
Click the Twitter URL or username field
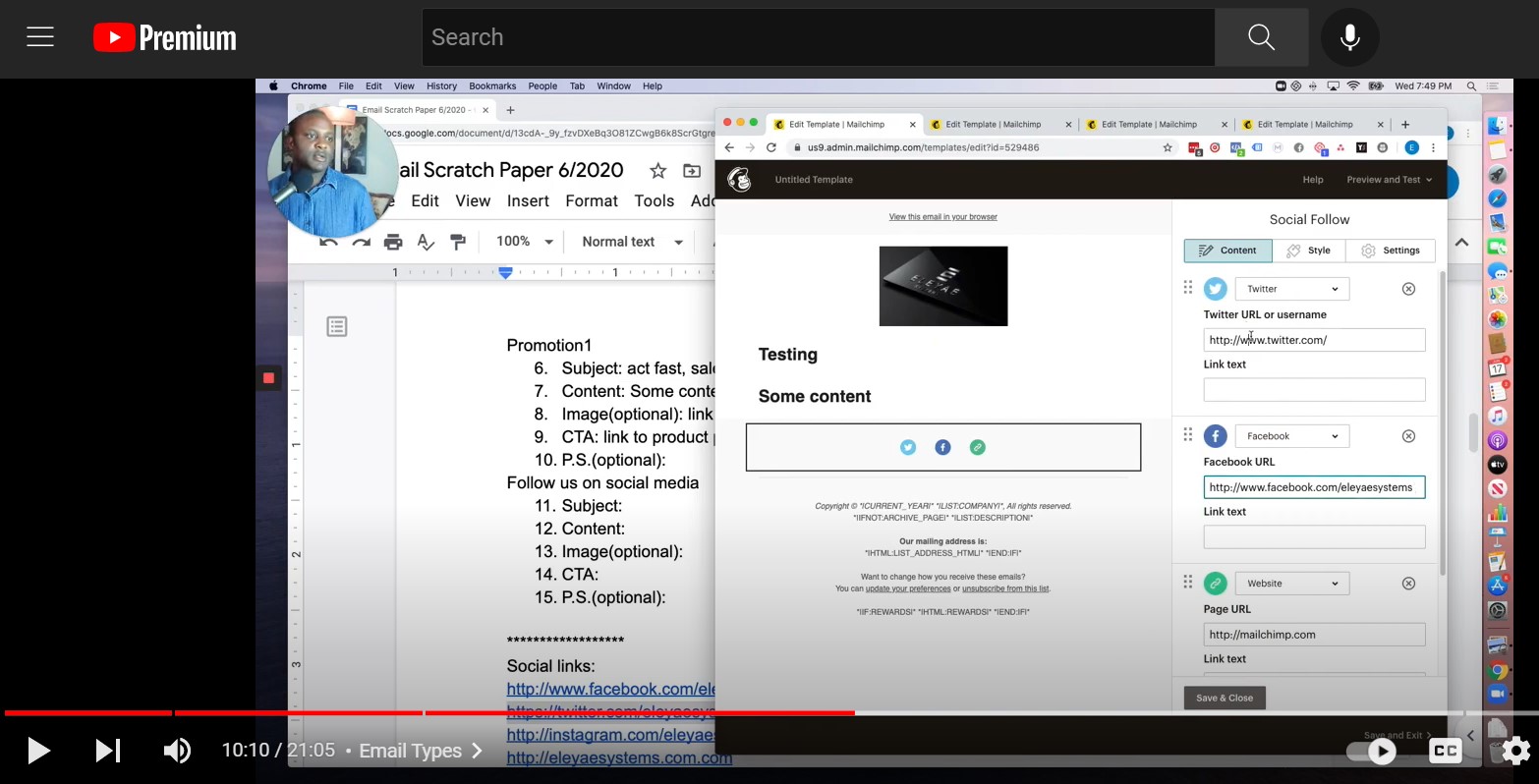(x=1314, y=340)
